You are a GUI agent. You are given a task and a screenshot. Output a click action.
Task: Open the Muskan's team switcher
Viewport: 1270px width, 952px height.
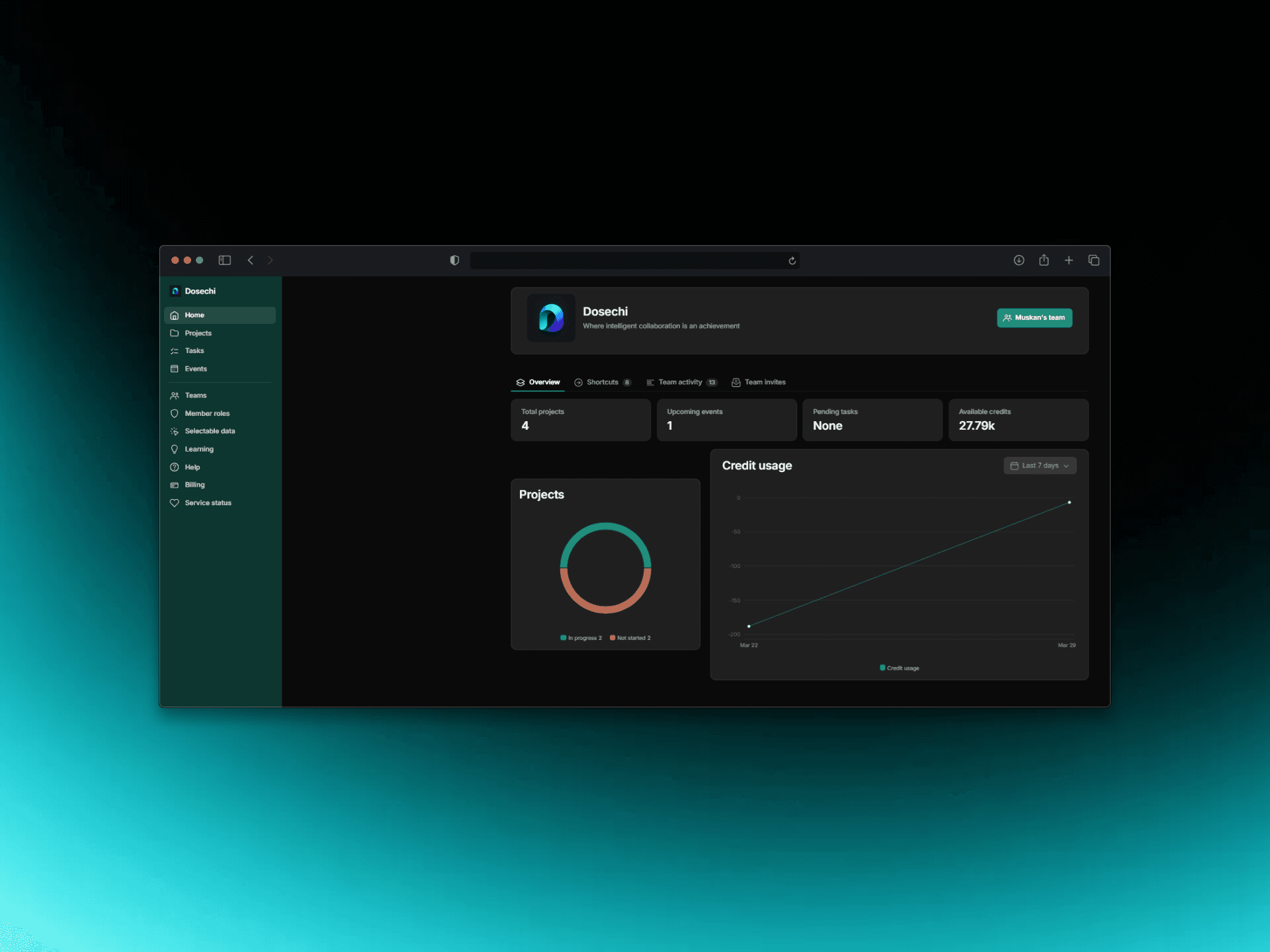pos(1035,318)
